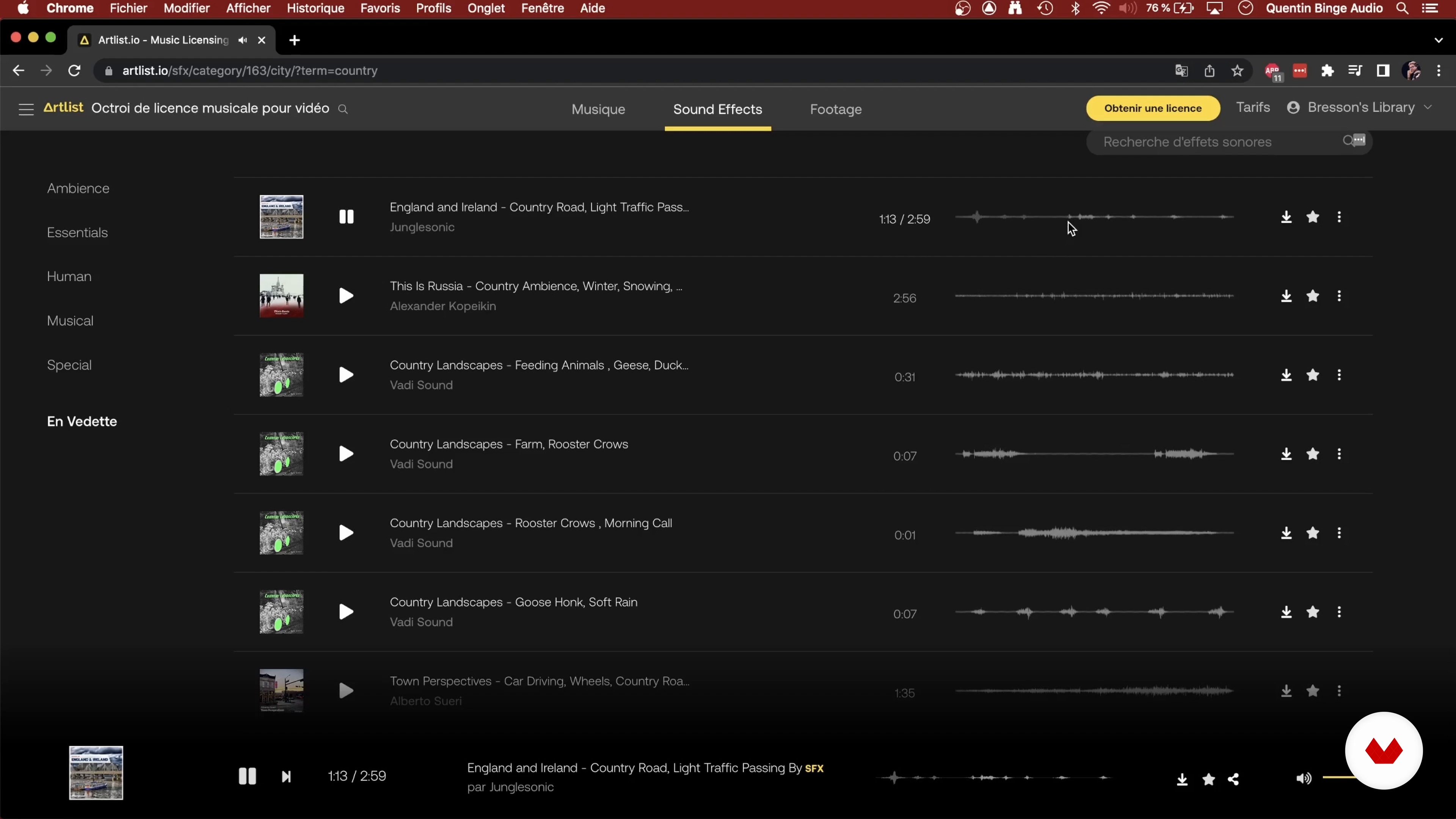
Task: Favorite the England and Ireland list track
Action: pos(1312,217)
